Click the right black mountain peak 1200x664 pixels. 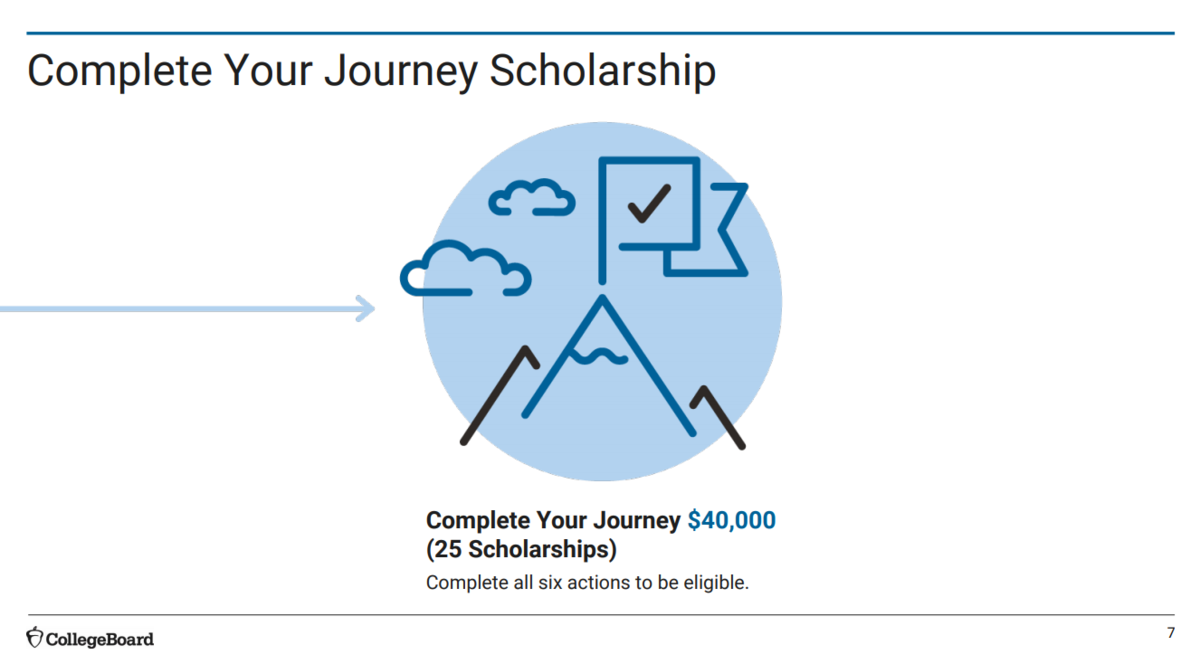tap(717, 416)
